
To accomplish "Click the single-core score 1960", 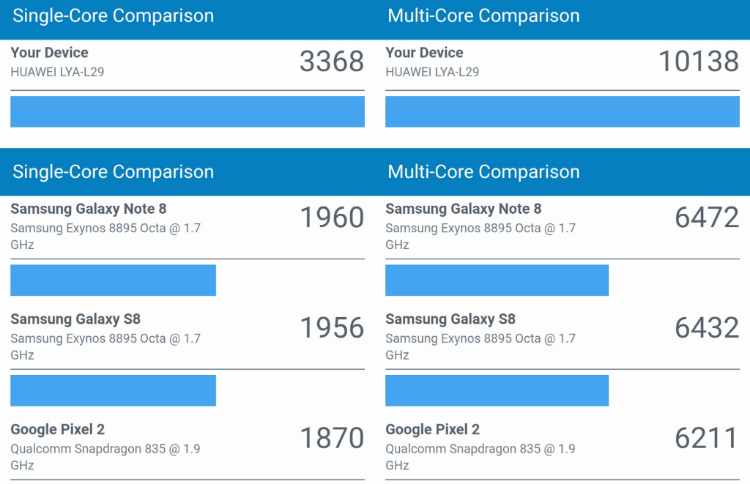I will click(x=332, y=218).
